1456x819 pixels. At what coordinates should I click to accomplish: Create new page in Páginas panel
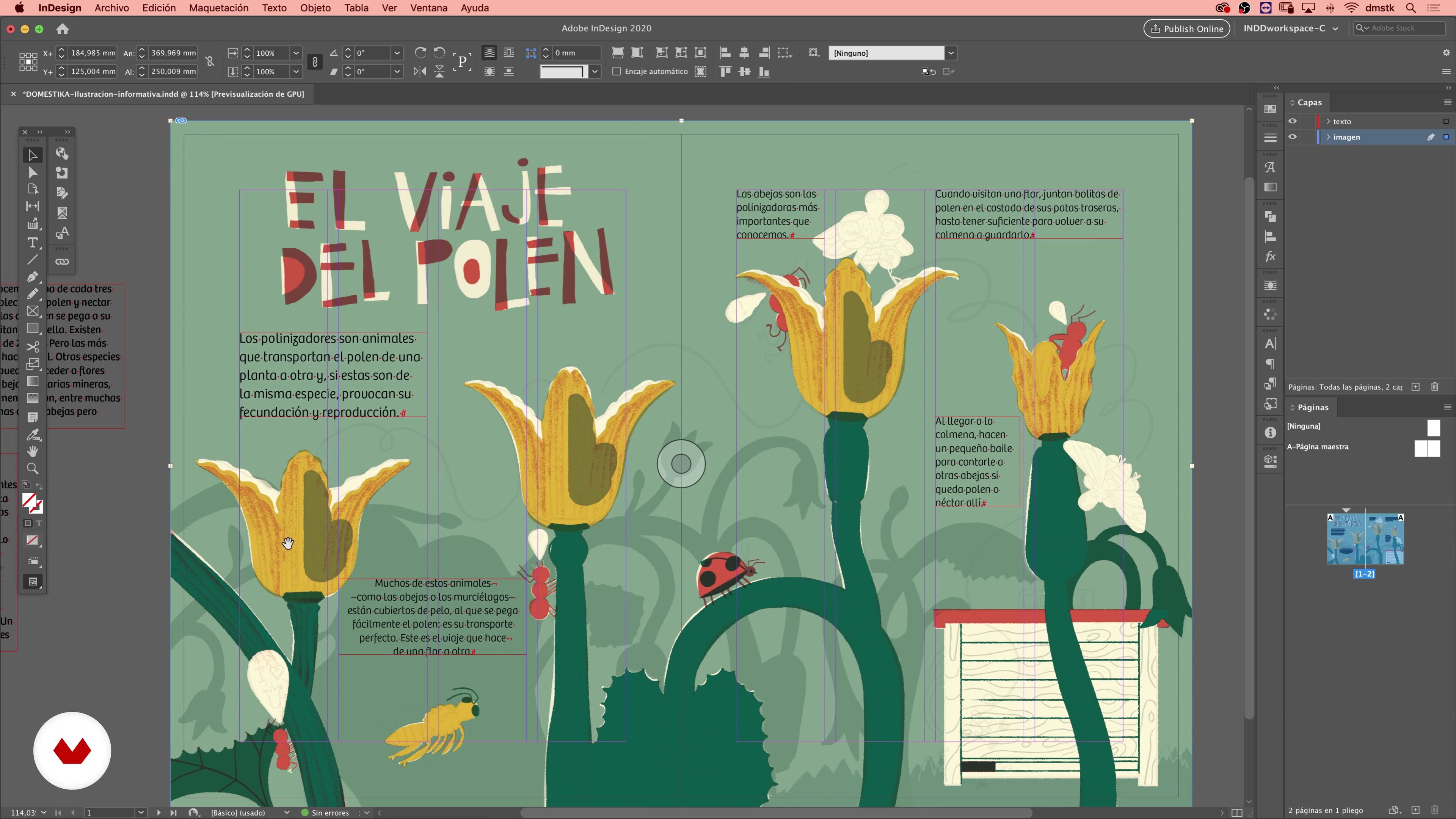(1415, 810)
